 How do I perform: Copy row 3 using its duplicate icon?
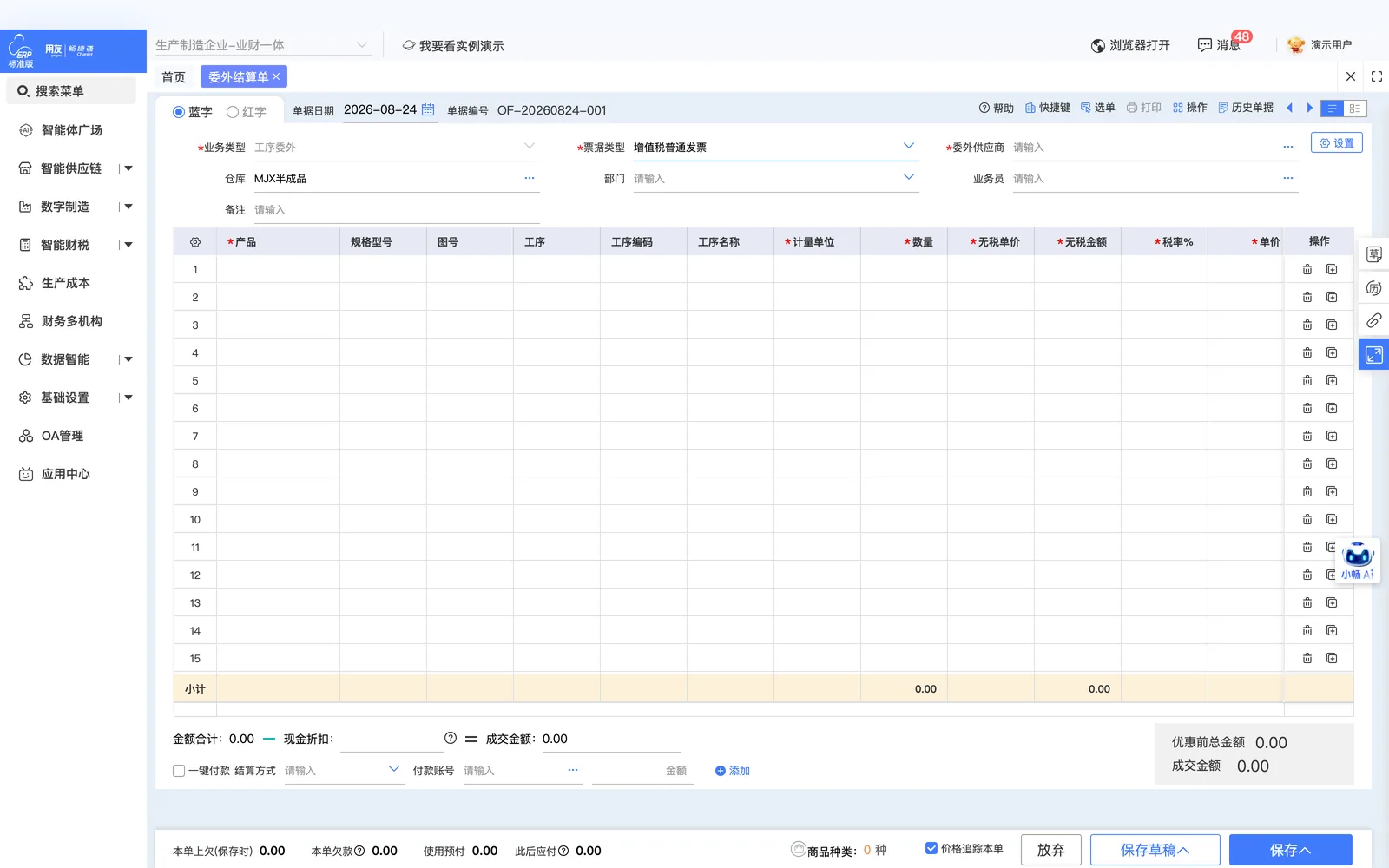[x=1332, y=325]
